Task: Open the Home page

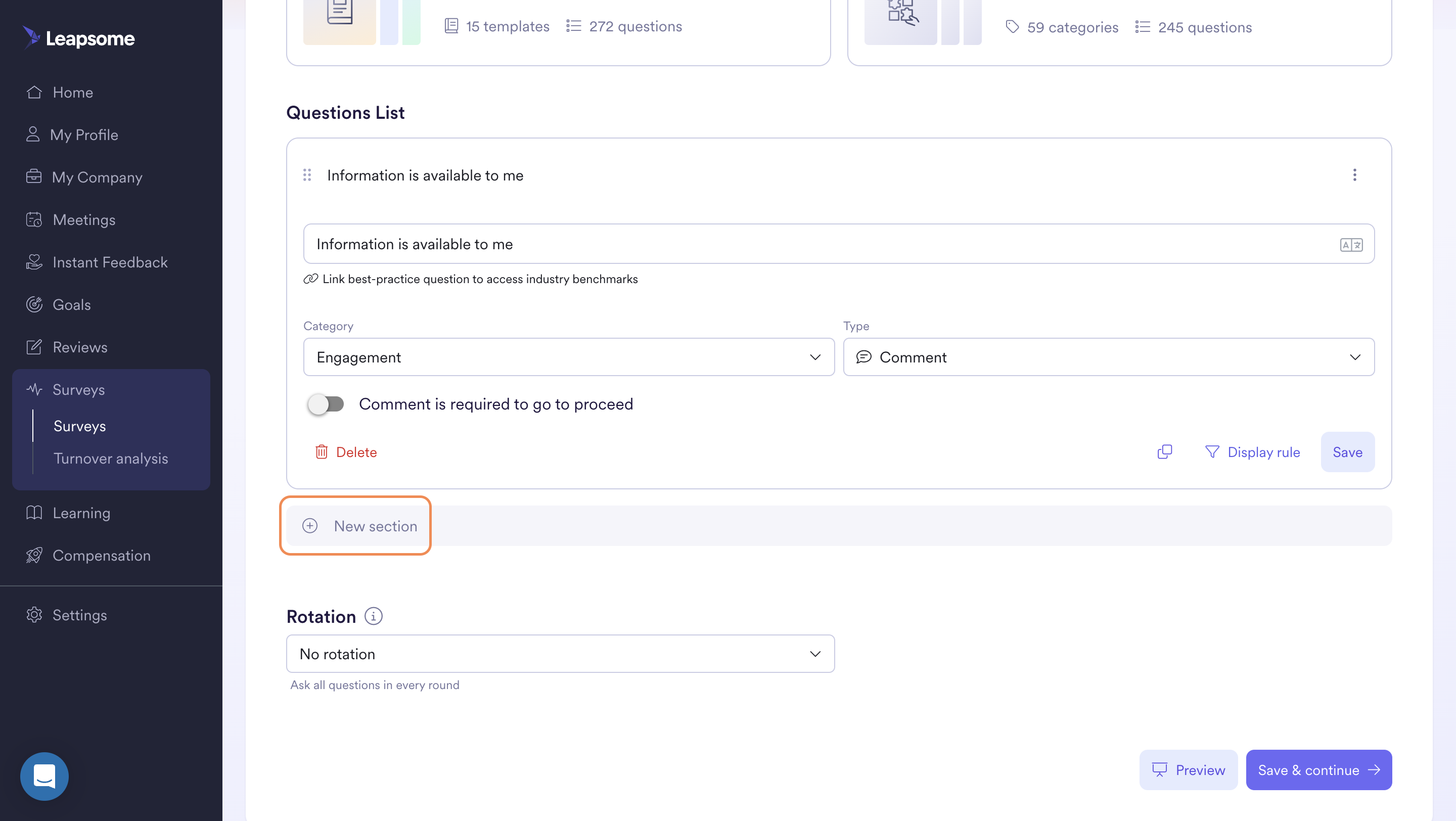Action: [72, 92]
